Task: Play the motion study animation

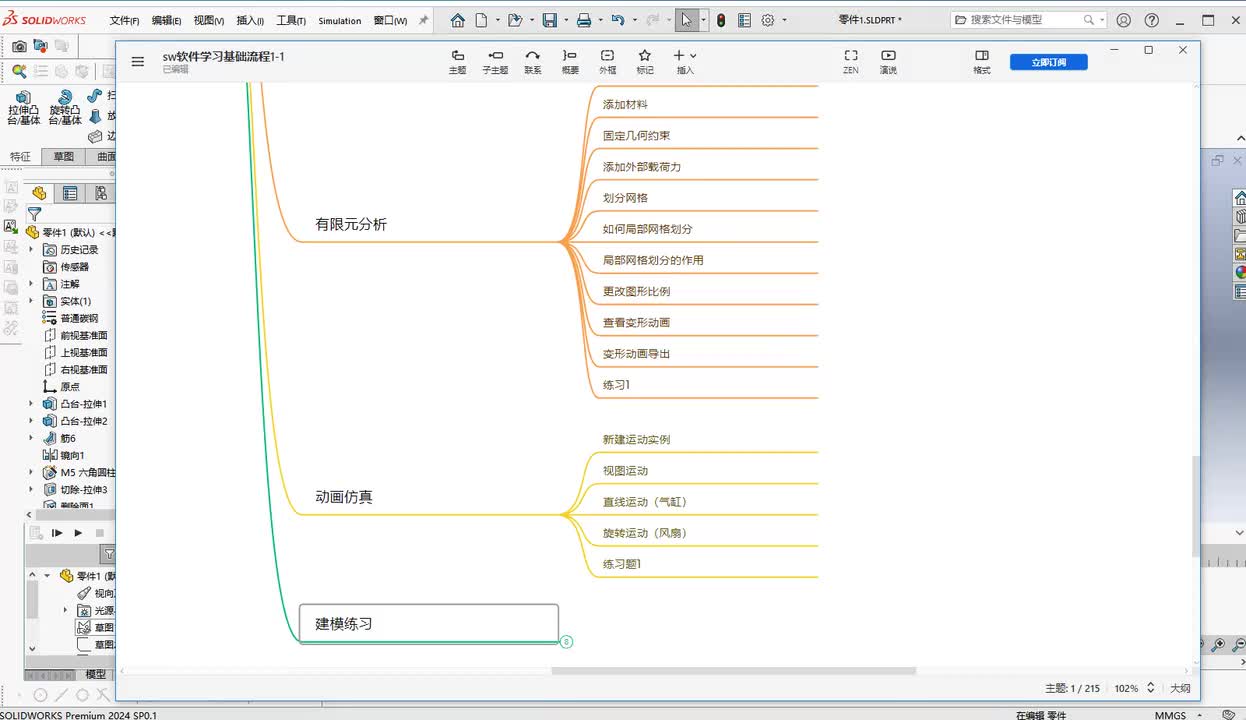Action: coord(78,533)
